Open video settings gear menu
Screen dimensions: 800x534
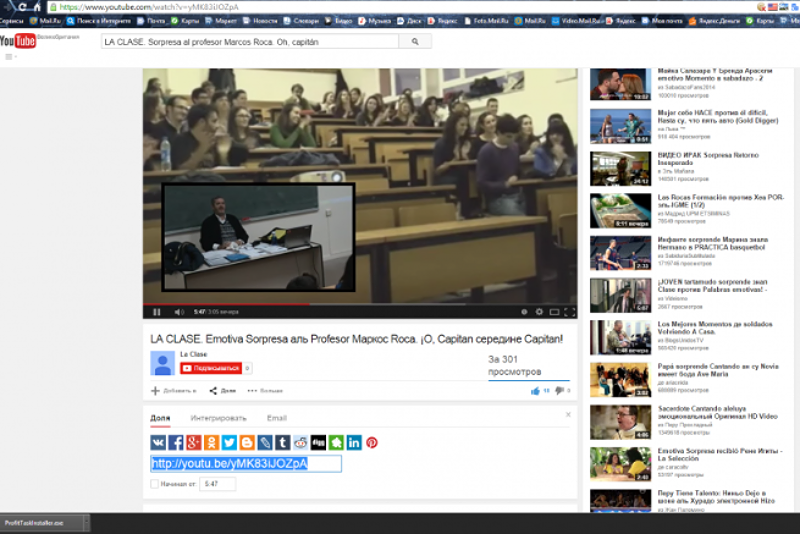point(540,312)
